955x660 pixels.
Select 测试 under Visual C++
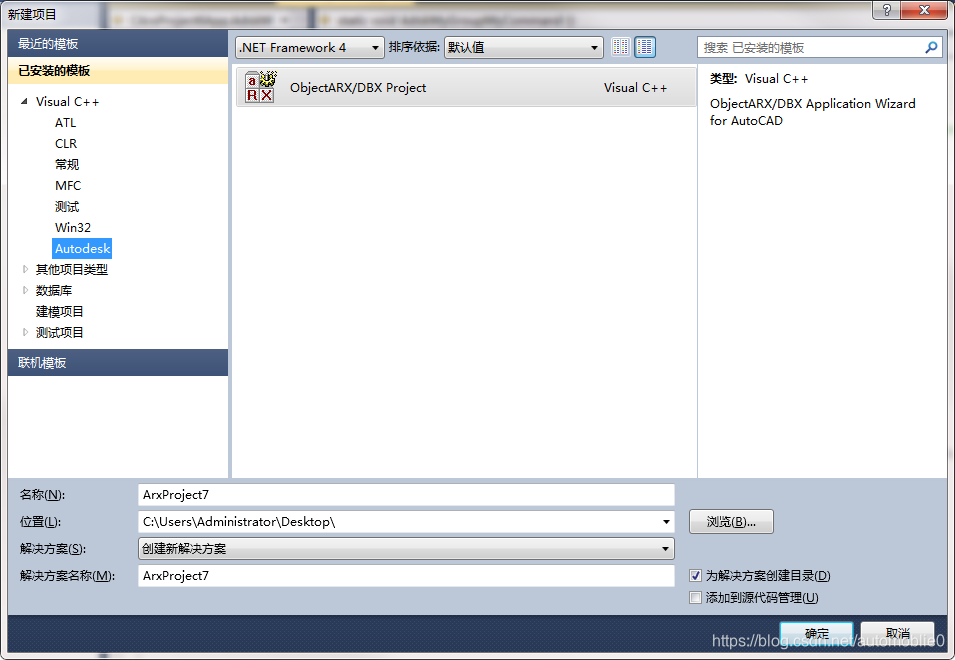click(66, 206)
